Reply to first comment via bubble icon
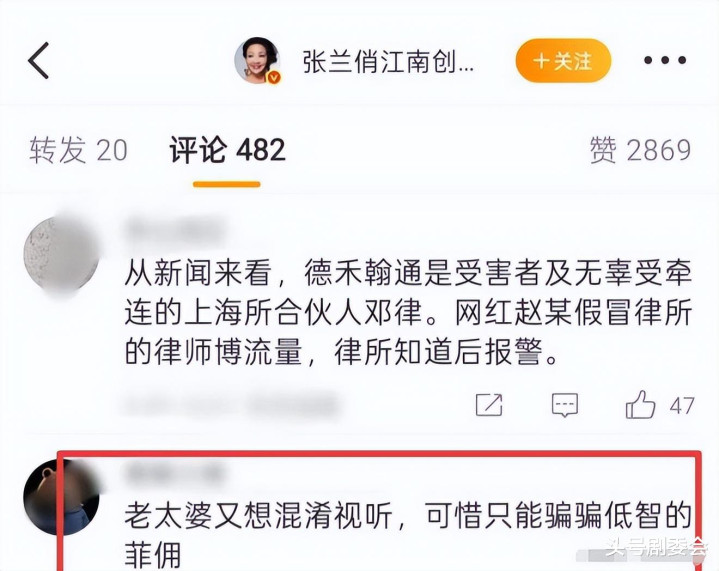Image resolution: width=719 pixels, height=571 pixels. tap(564, 405)
